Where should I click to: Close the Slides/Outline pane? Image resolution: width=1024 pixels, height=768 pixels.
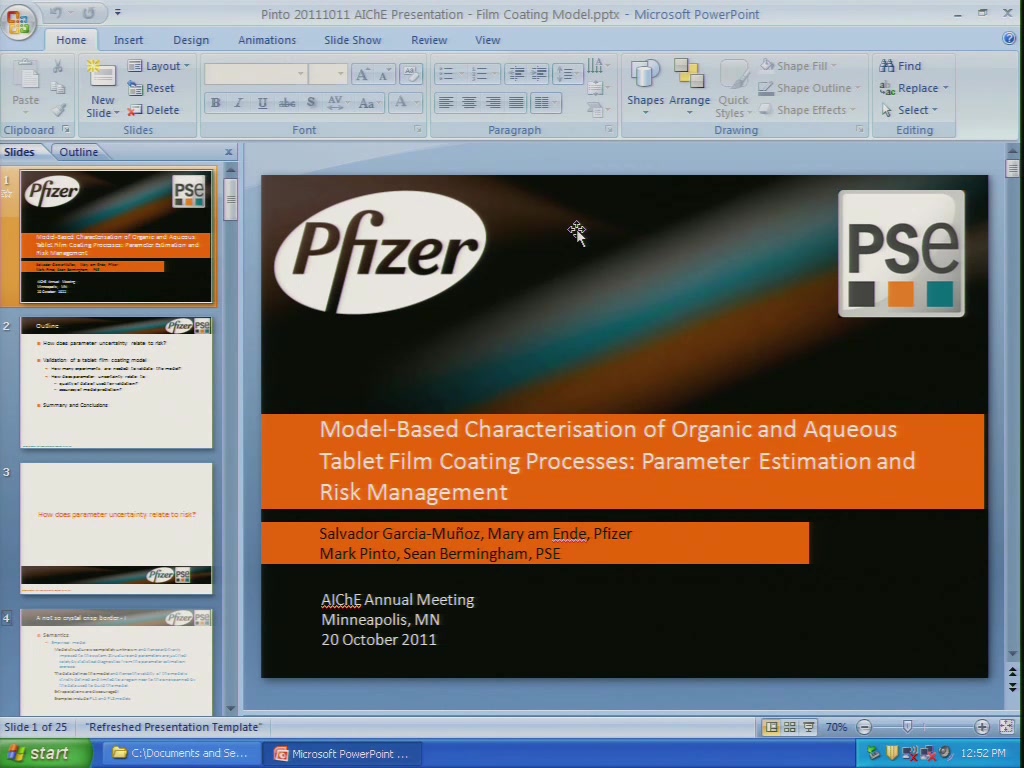coord(229,152)
